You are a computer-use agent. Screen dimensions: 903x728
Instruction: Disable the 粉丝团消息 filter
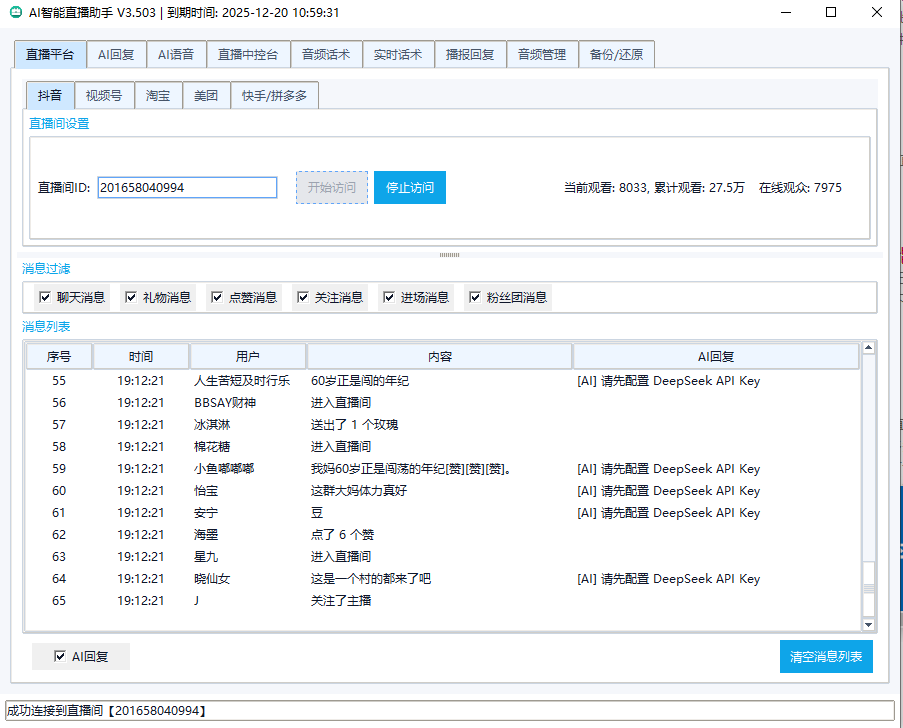point(475,297)
